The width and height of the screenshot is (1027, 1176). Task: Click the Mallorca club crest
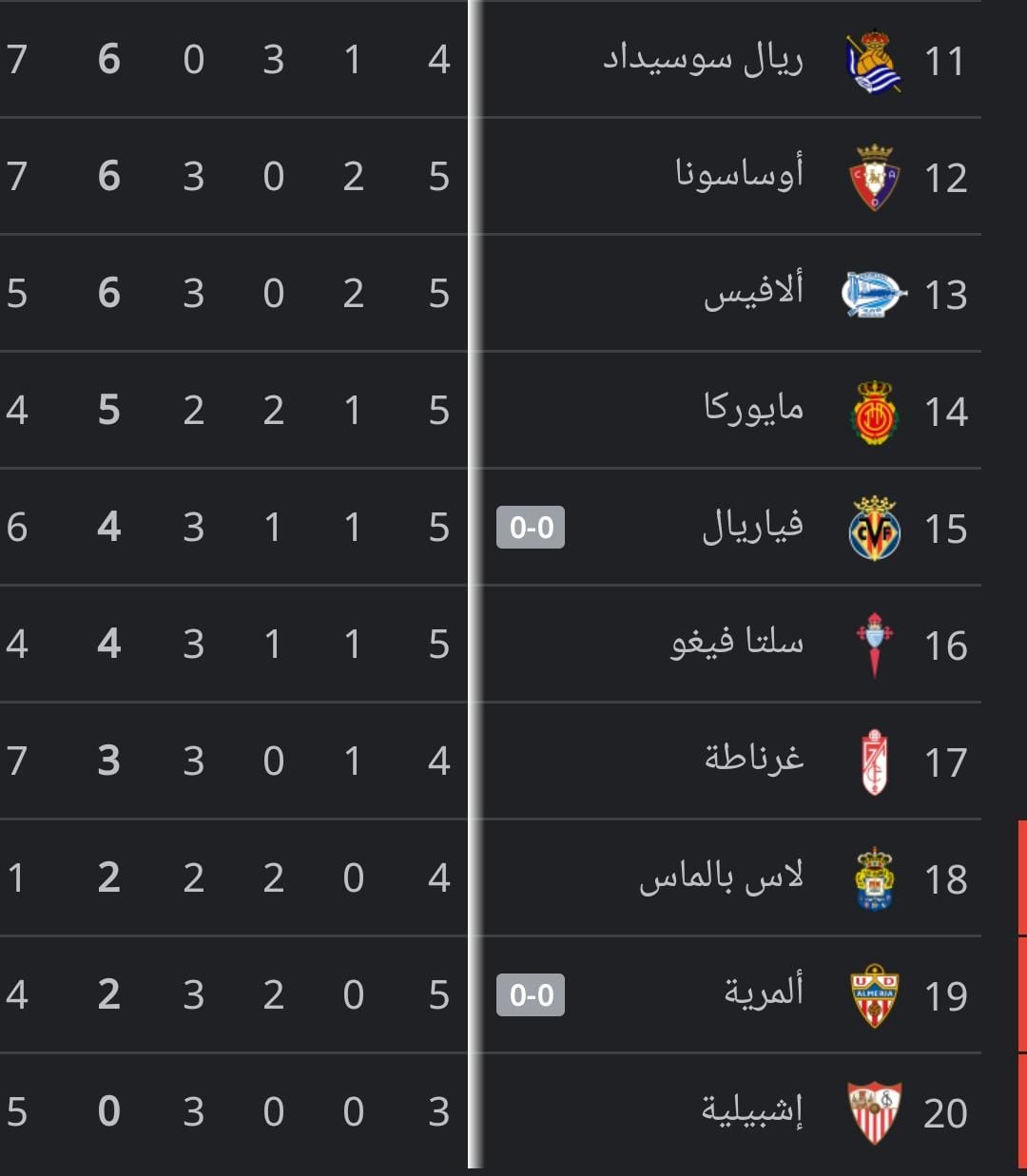[874, 412]
